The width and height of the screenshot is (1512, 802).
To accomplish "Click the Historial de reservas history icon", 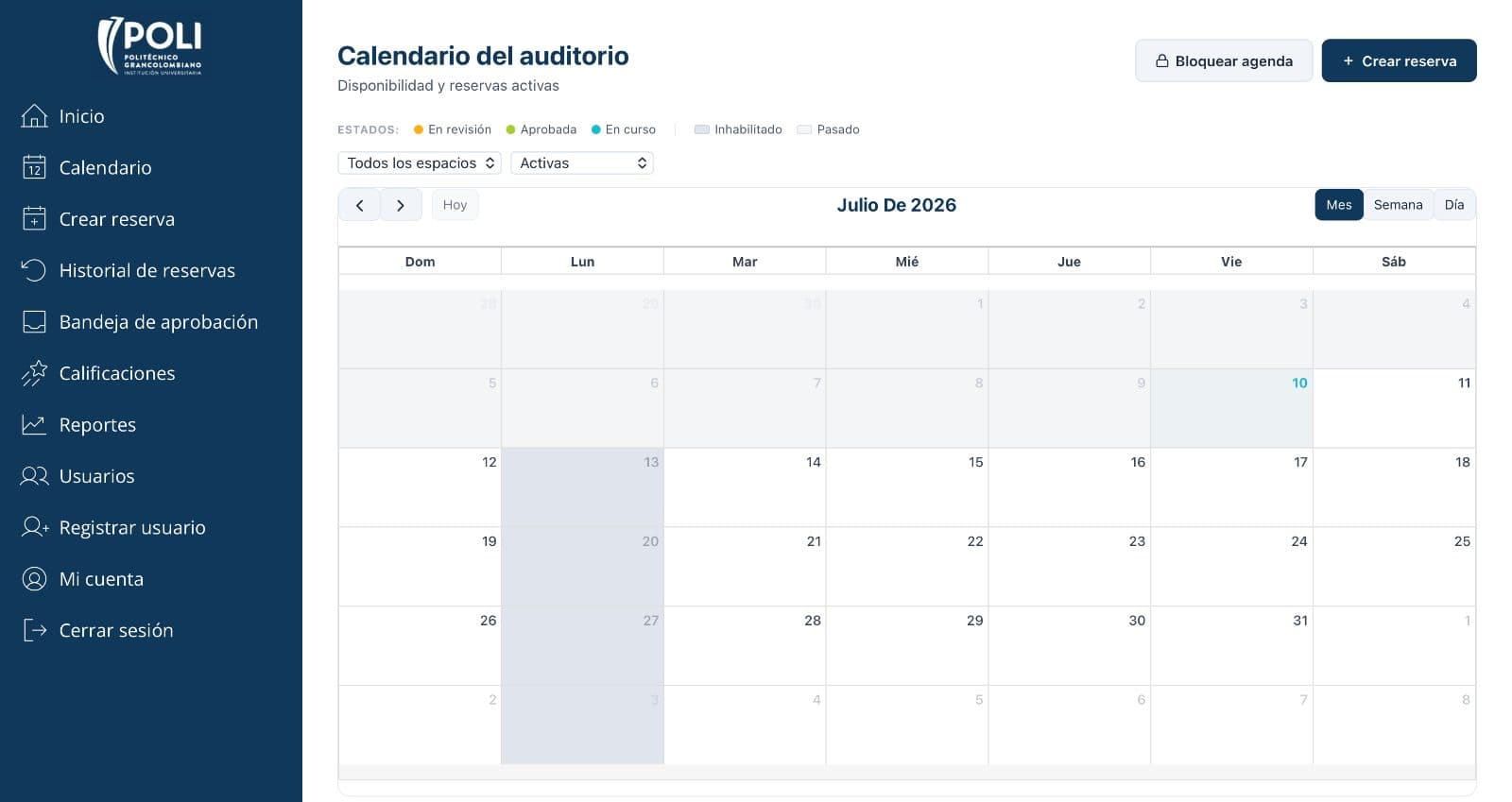I will click(34, 270).
